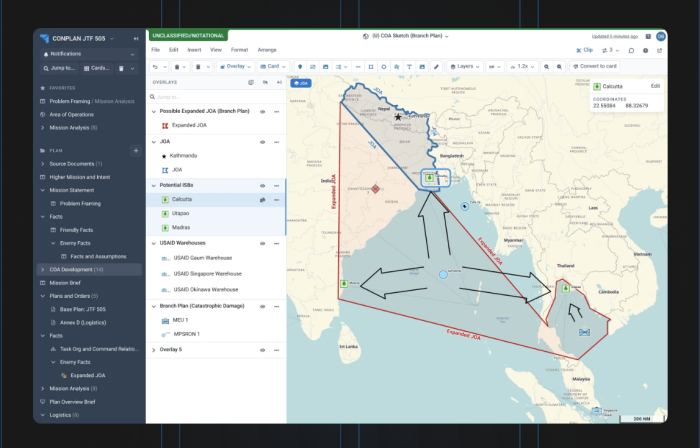Open the Insert menu
The image size is (700, 448).
point(194,49)
